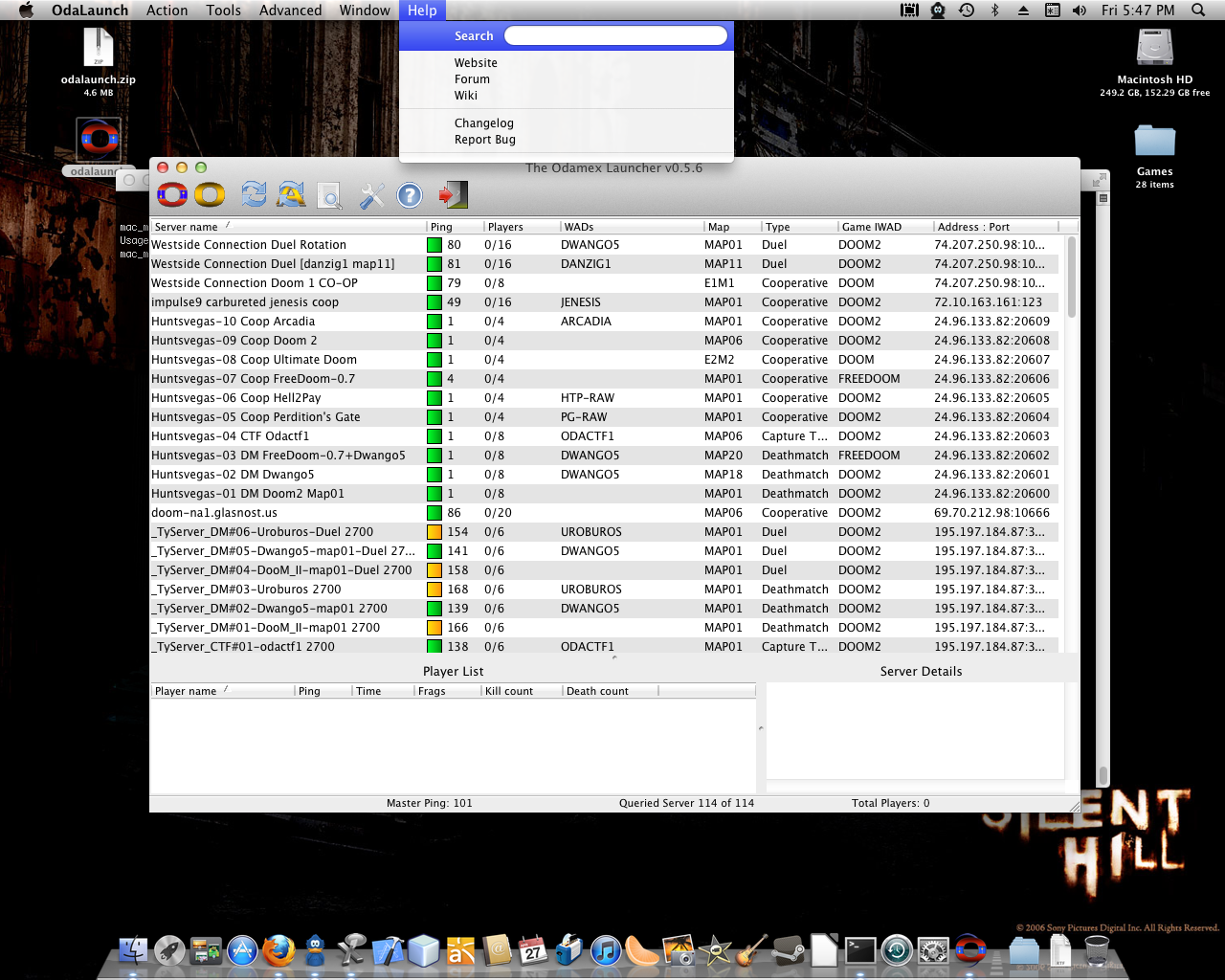
Task: Select Website from the Help menu
Action: (x=476, y=63)
